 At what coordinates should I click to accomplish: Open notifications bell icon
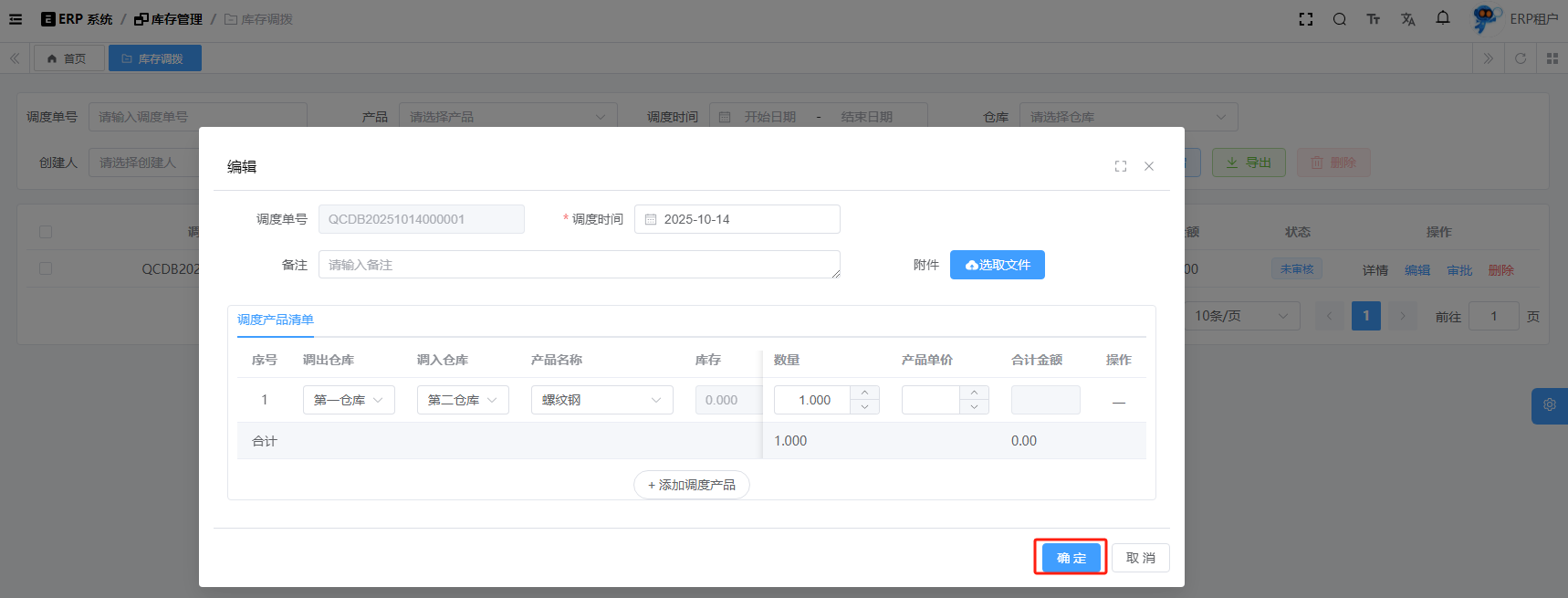click(1442, 18)
